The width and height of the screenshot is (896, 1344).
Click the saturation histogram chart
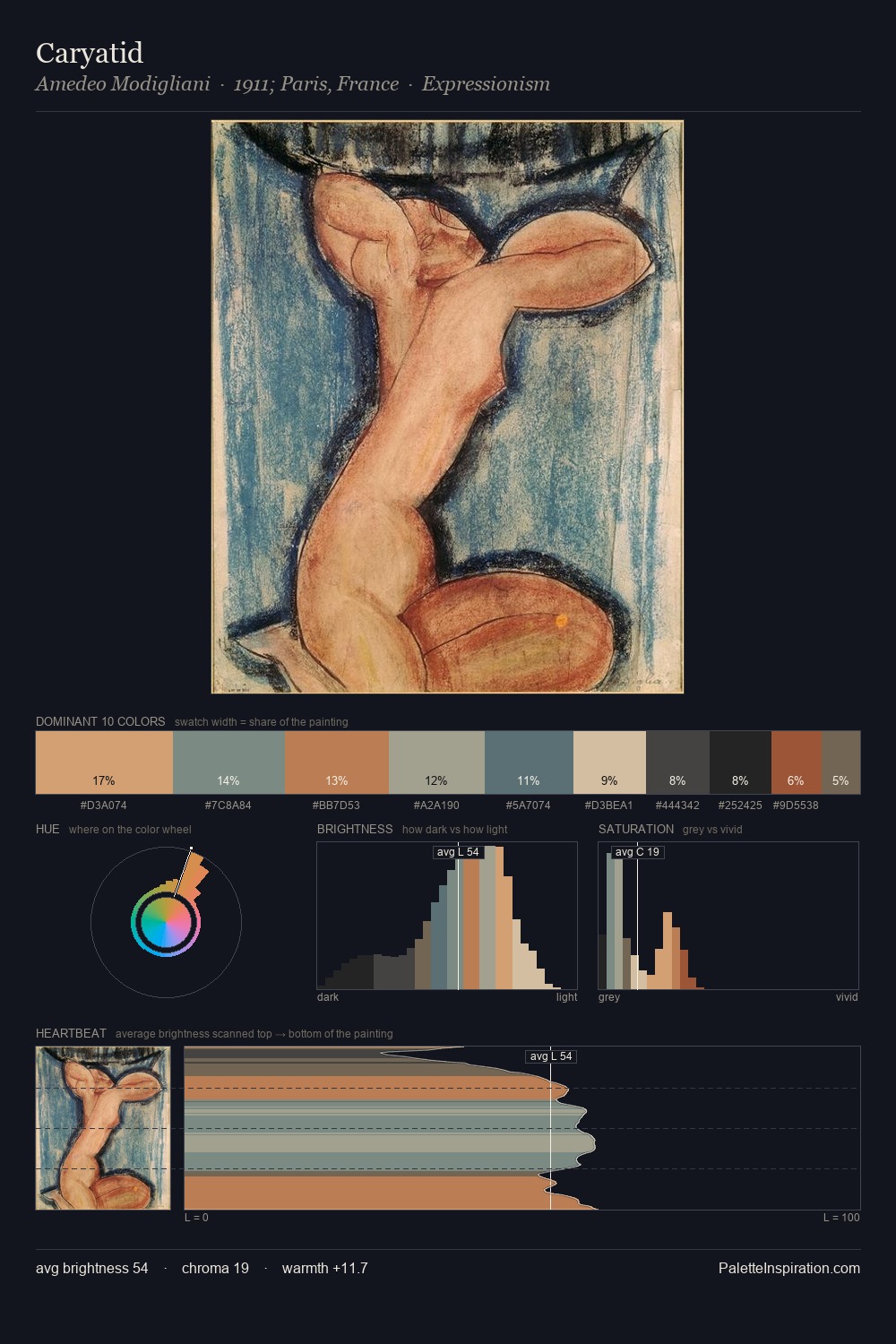click(x=728, y=916)
